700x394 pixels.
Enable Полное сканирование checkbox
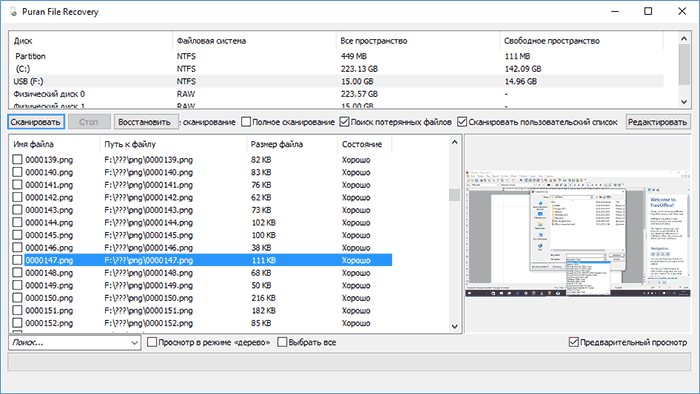point(246,122)
